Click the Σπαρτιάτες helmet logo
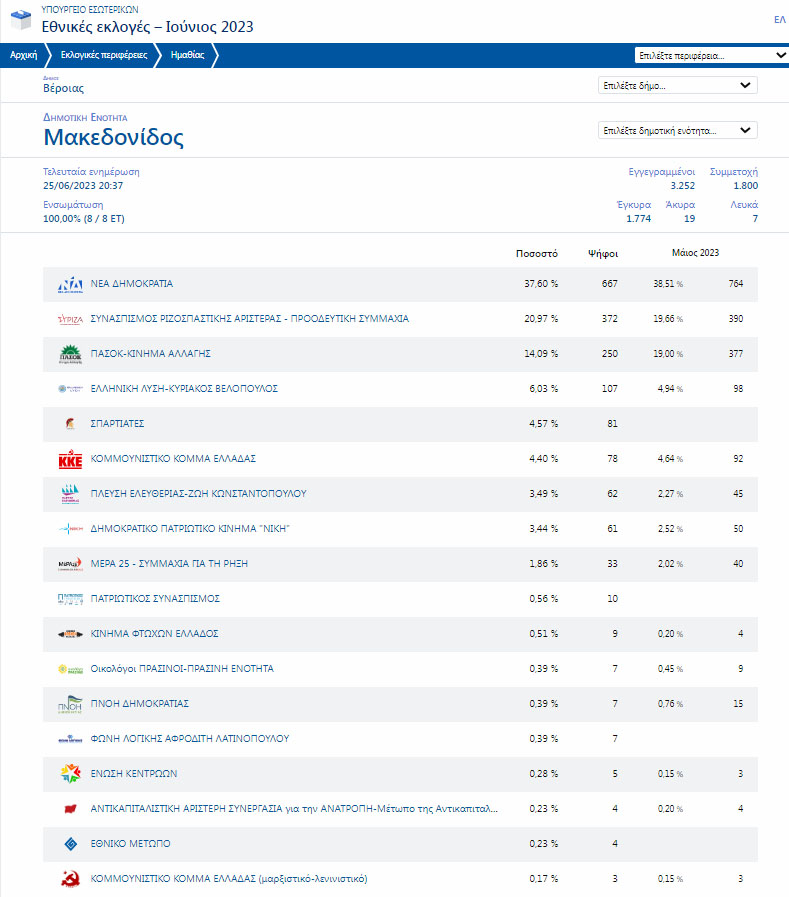Image resolution: width=789 pixels, height=897 pixels. coord(70,424)
